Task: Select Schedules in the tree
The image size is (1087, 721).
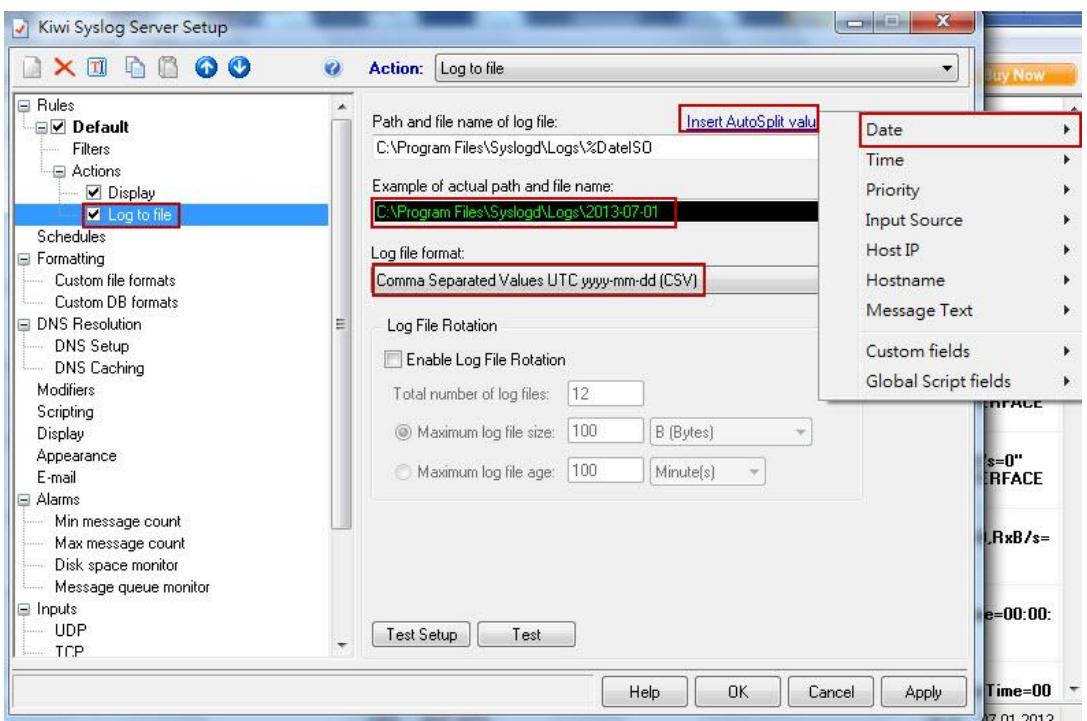Action: point(71,236)
